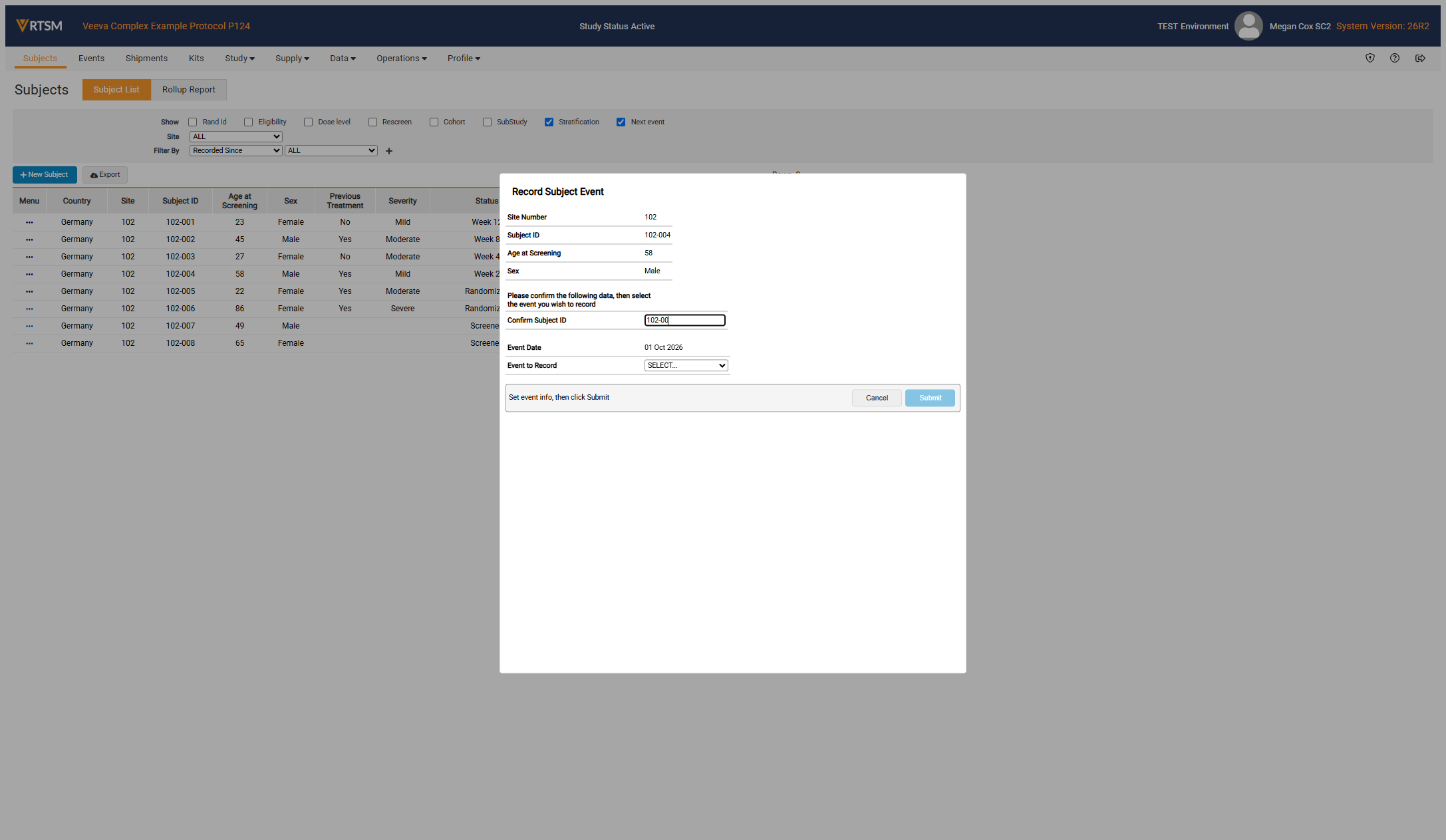Click the Export button
This screenshot has width=1446, height=840.
click(105, 175)
